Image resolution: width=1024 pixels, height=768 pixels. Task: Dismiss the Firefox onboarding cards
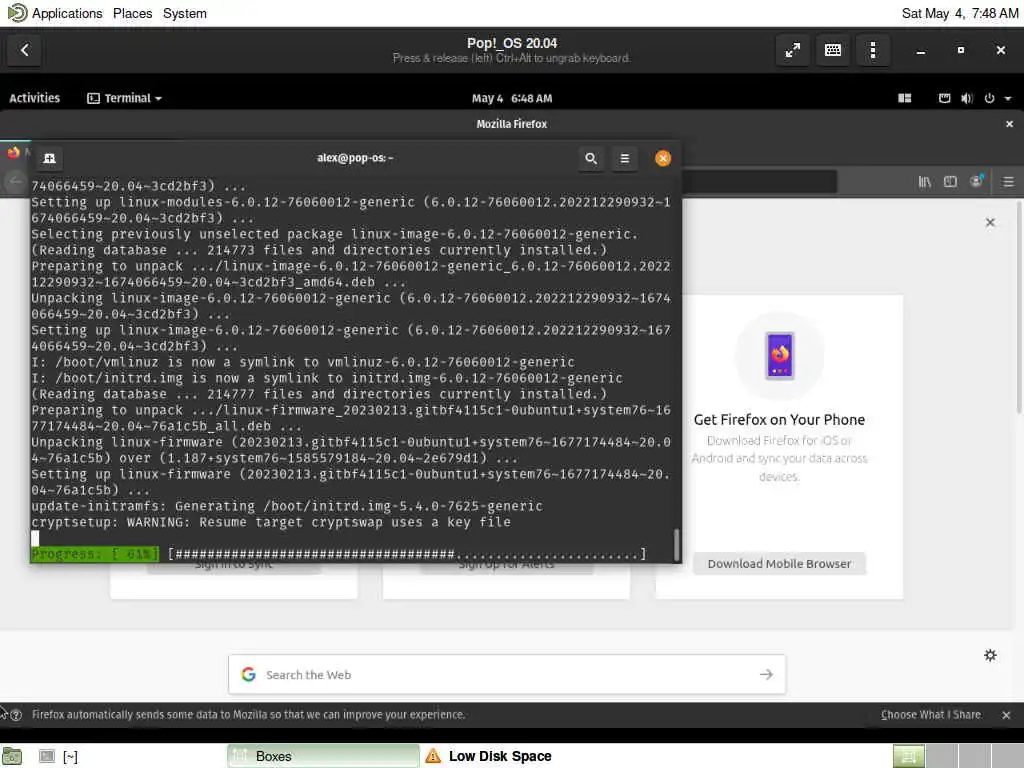coord(990,223)
